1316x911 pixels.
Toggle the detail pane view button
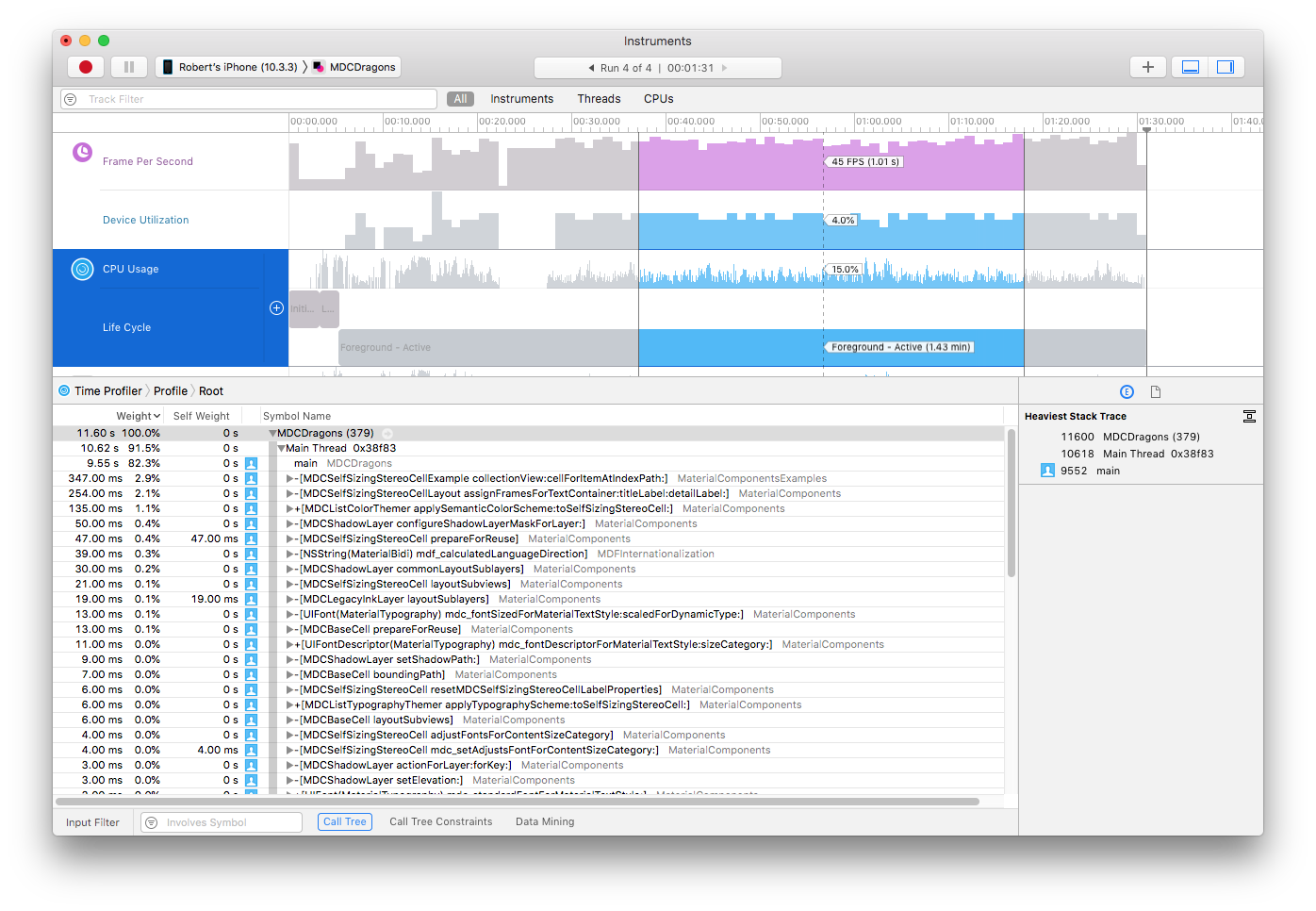coord(1190,67)
